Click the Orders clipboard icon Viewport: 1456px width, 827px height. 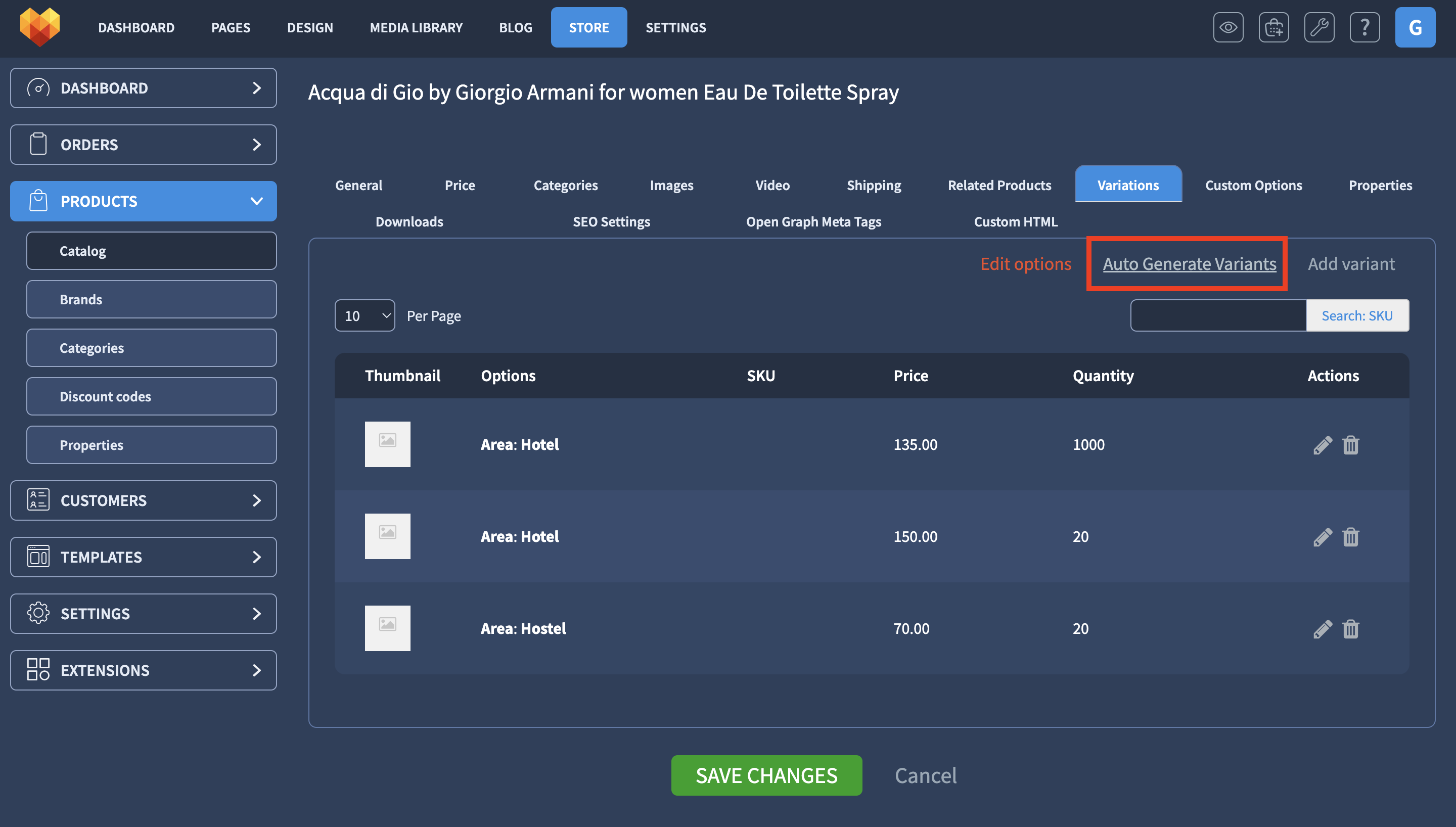[38, 144]
